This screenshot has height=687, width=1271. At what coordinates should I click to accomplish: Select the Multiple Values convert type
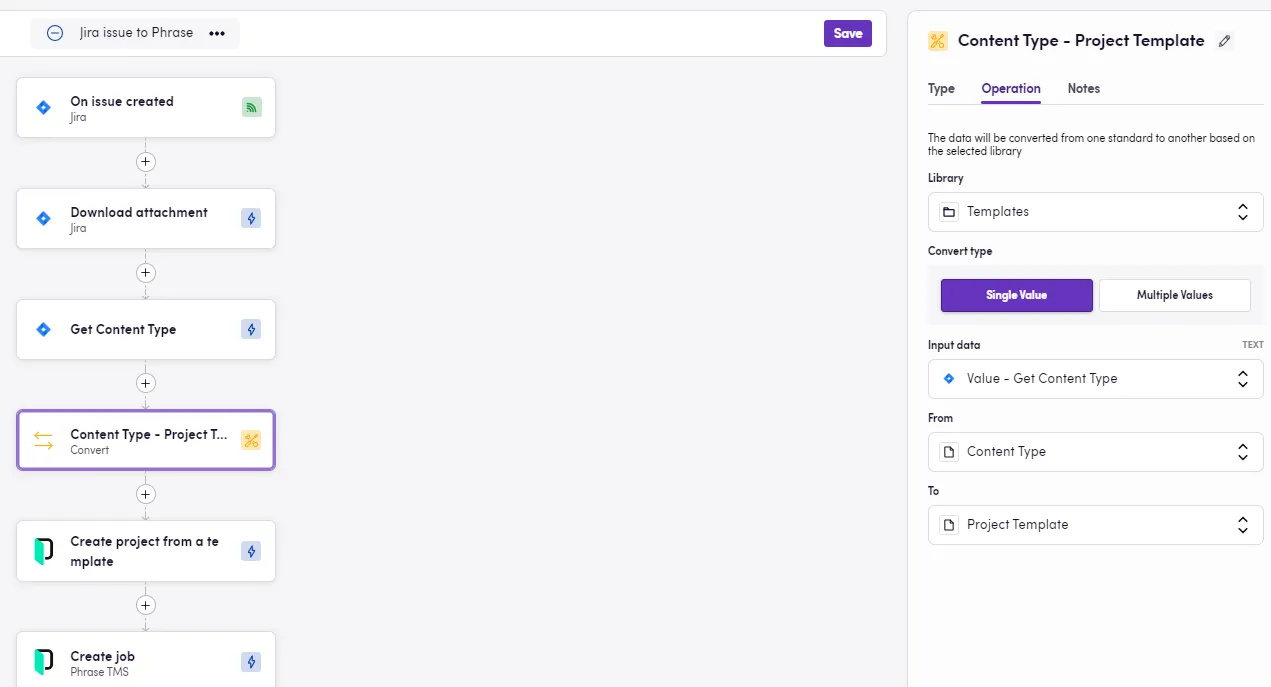[x=1174, y=295]
